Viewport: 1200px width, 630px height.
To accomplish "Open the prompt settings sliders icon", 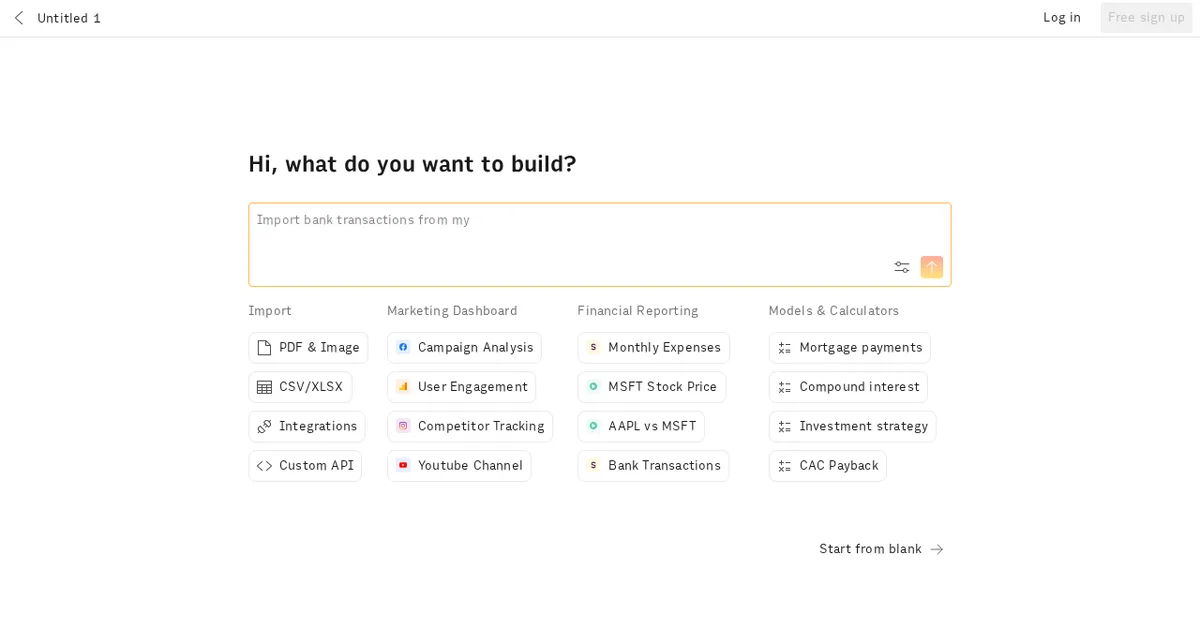I will coord(902,267).
